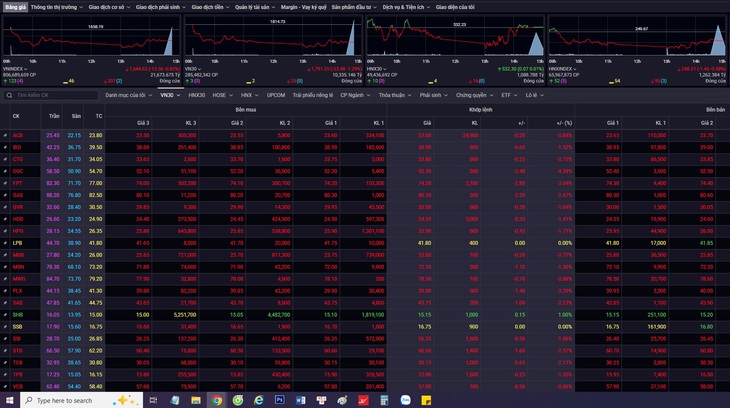The width and height of the screenshot is (730, 408).
Task: Open the Thông tin thị trường menu
Action: pyautogui.click(x=57, y=7)
